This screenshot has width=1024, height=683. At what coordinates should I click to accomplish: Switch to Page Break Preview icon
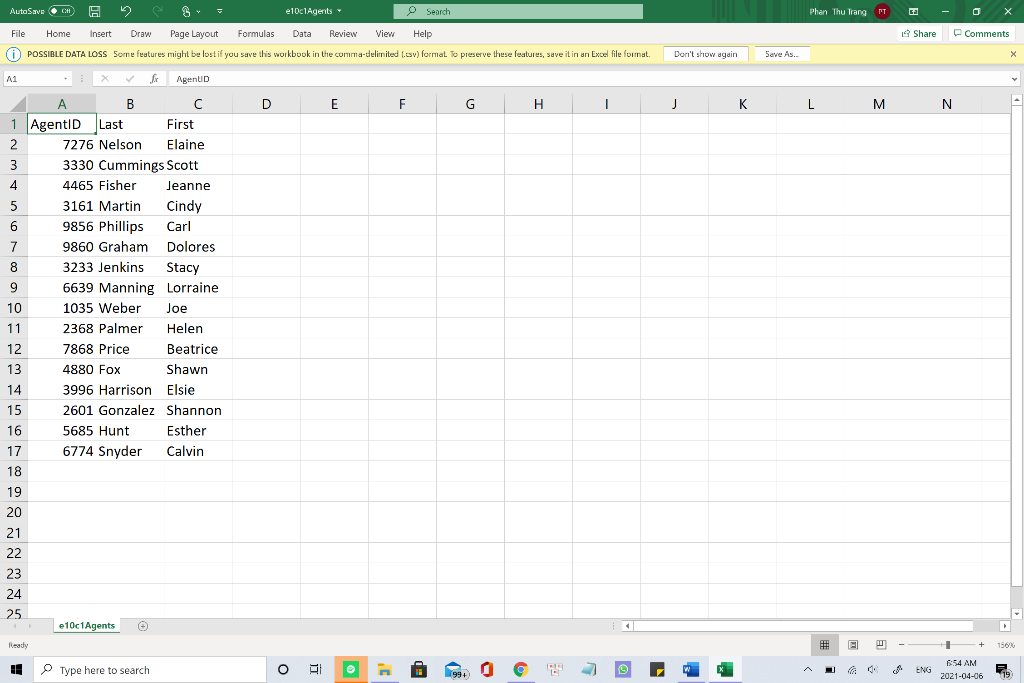(x=880, y=645)
